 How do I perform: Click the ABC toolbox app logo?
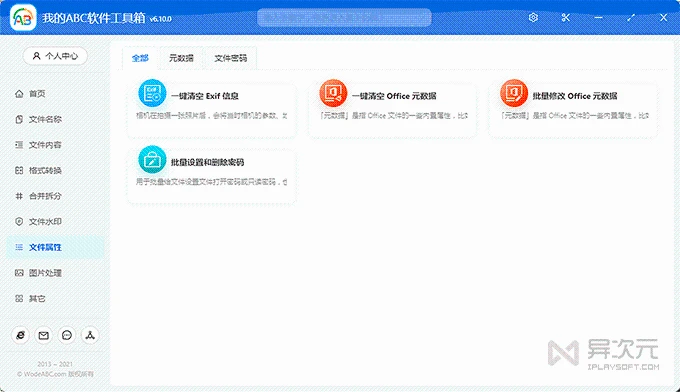[x=23, y=17]
